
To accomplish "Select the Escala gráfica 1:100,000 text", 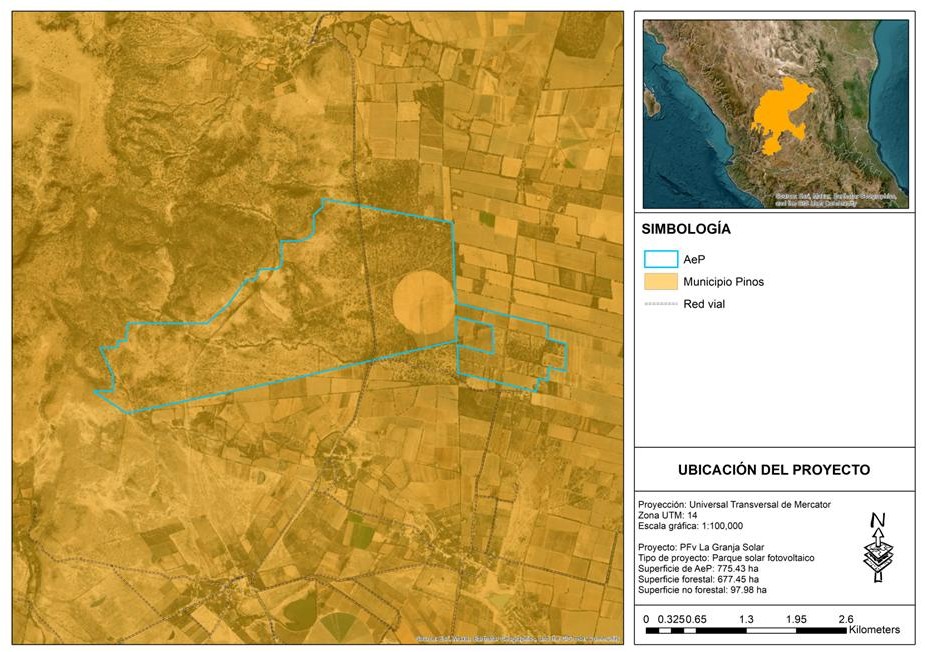I will coord(690,526).
